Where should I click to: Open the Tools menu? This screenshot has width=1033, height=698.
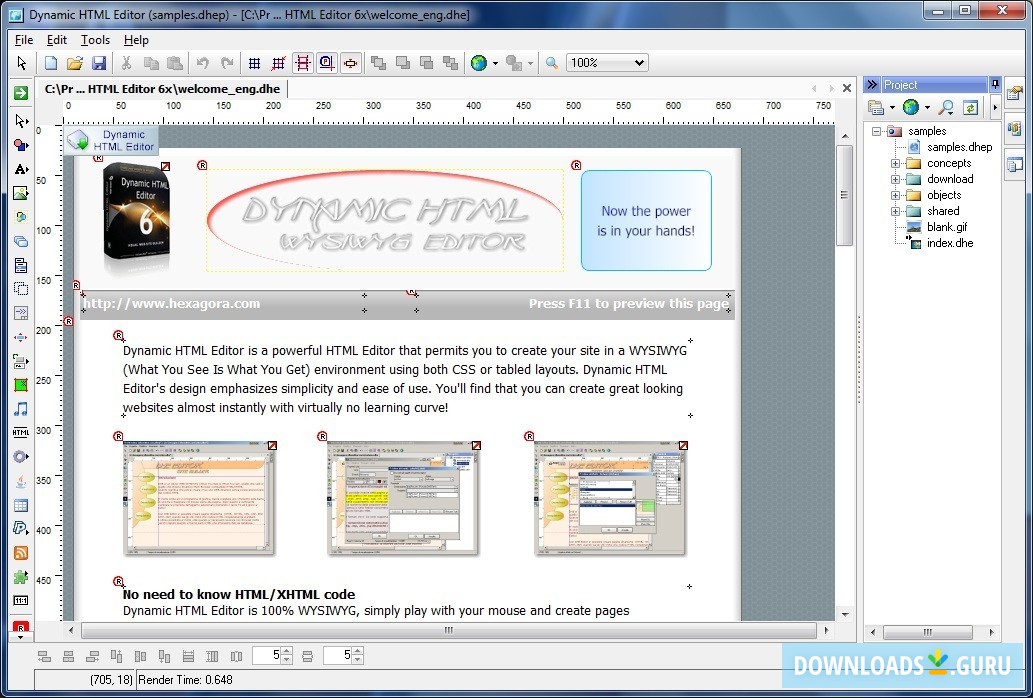[96, 40]
